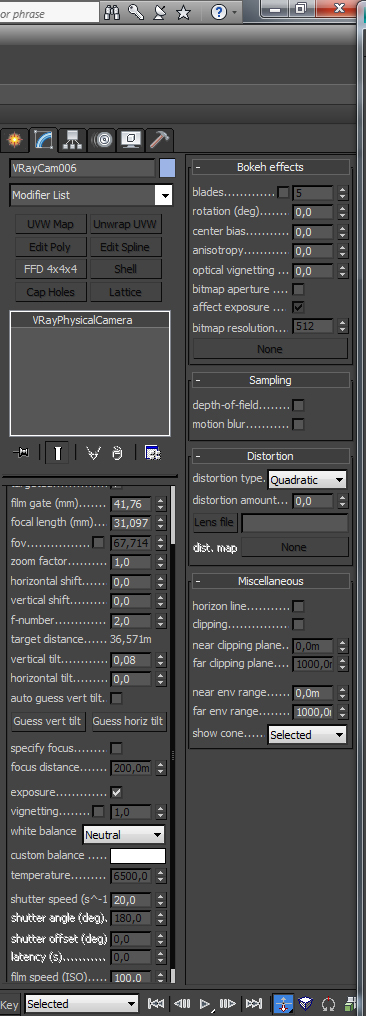
Task: Go to Previous Frame button
Action: click(x=182, y=1004)
